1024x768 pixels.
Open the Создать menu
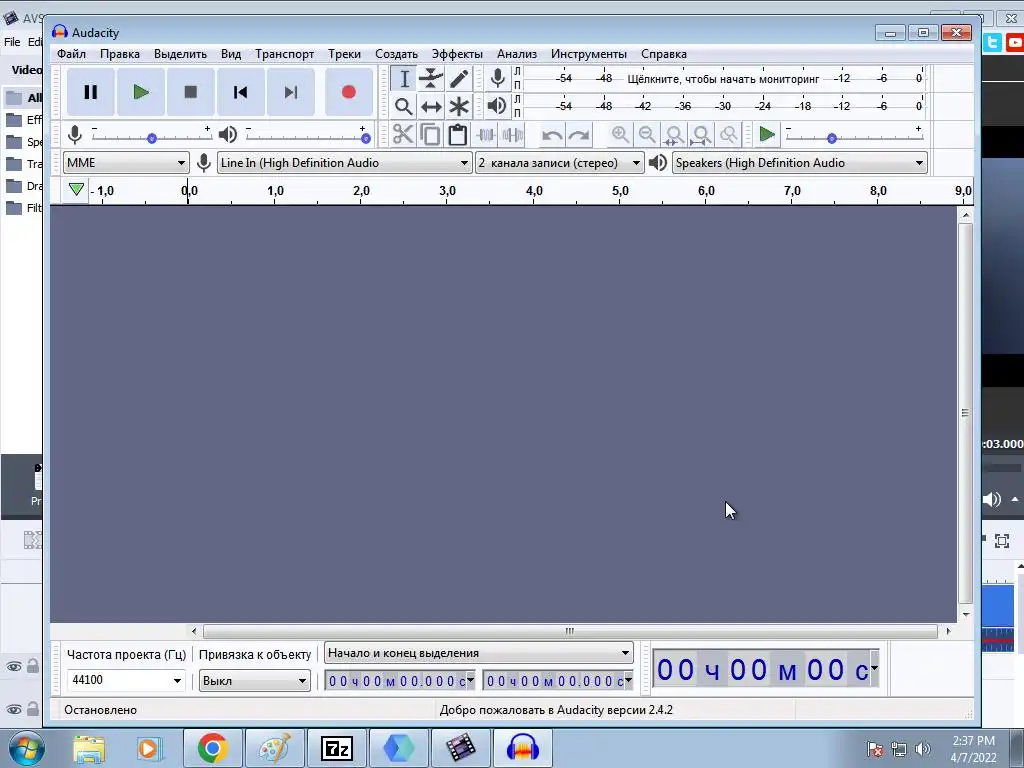tap(396, 54)
